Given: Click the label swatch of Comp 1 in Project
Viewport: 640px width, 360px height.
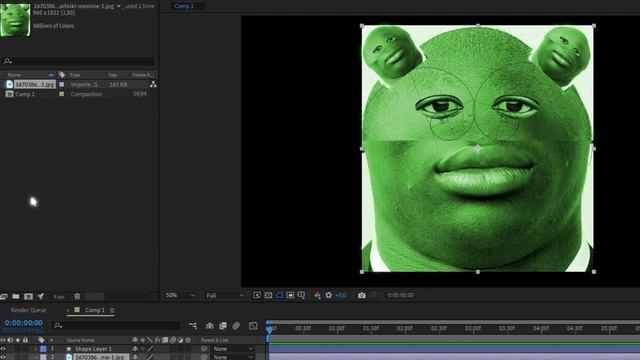Looking at the screenshot, I should click(62, 94).
